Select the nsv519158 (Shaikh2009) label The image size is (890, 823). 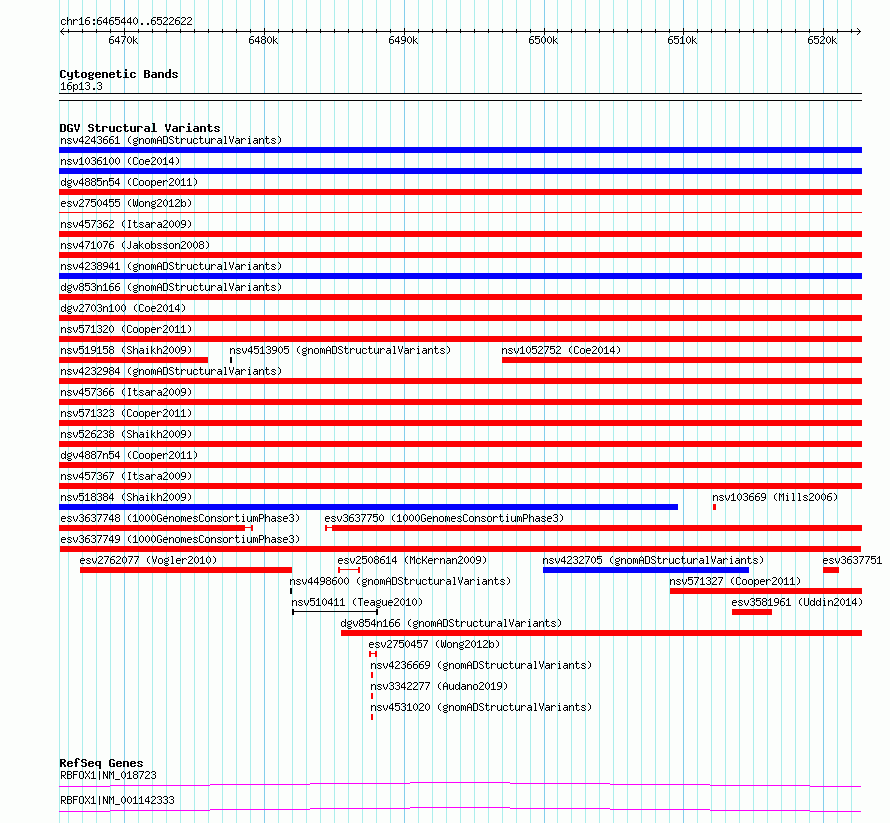(x=126, y=350)
